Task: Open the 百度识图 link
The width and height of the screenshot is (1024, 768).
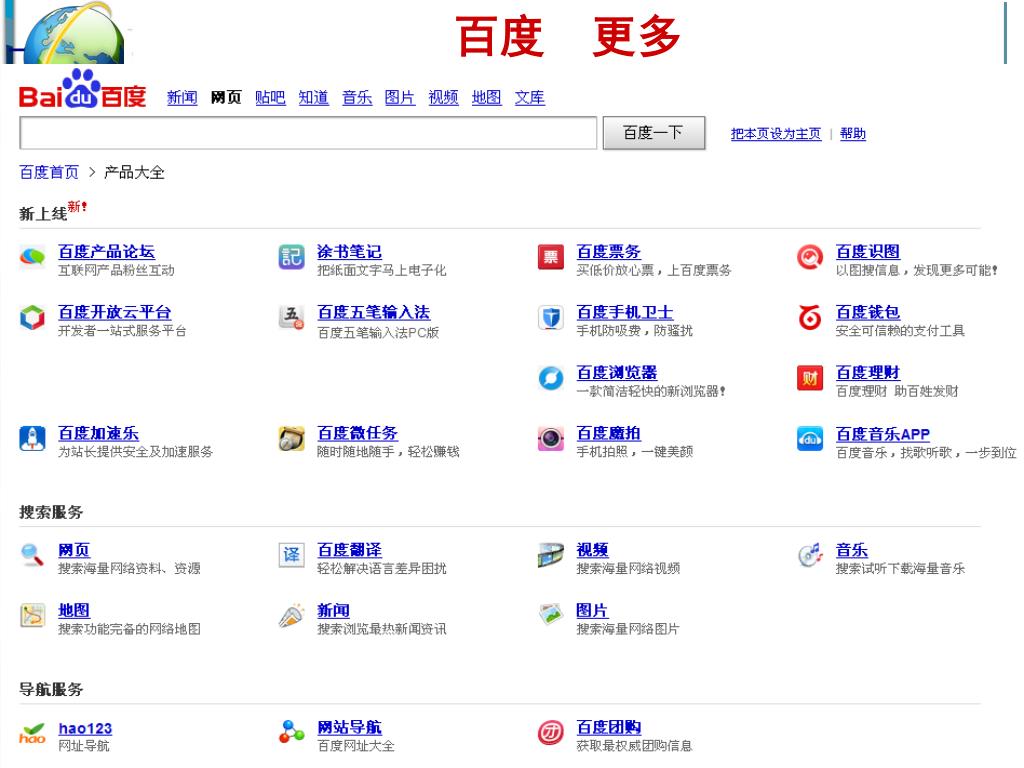Action: click(868, 251)
